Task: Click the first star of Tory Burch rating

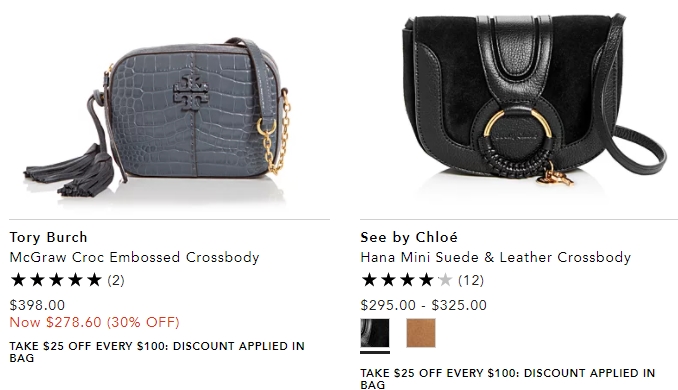Action: 18,280
